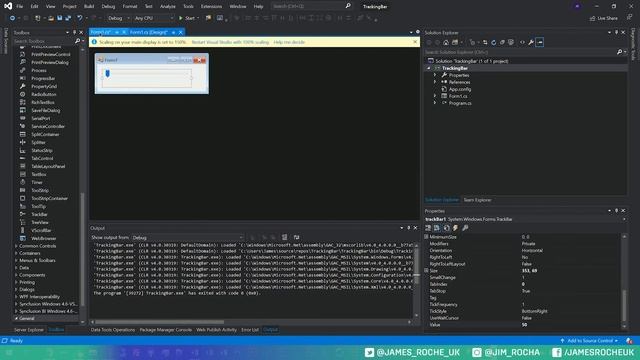Click the Properties page icon
This screenshot has height=360, width=640.
click(x=446, y=228)
